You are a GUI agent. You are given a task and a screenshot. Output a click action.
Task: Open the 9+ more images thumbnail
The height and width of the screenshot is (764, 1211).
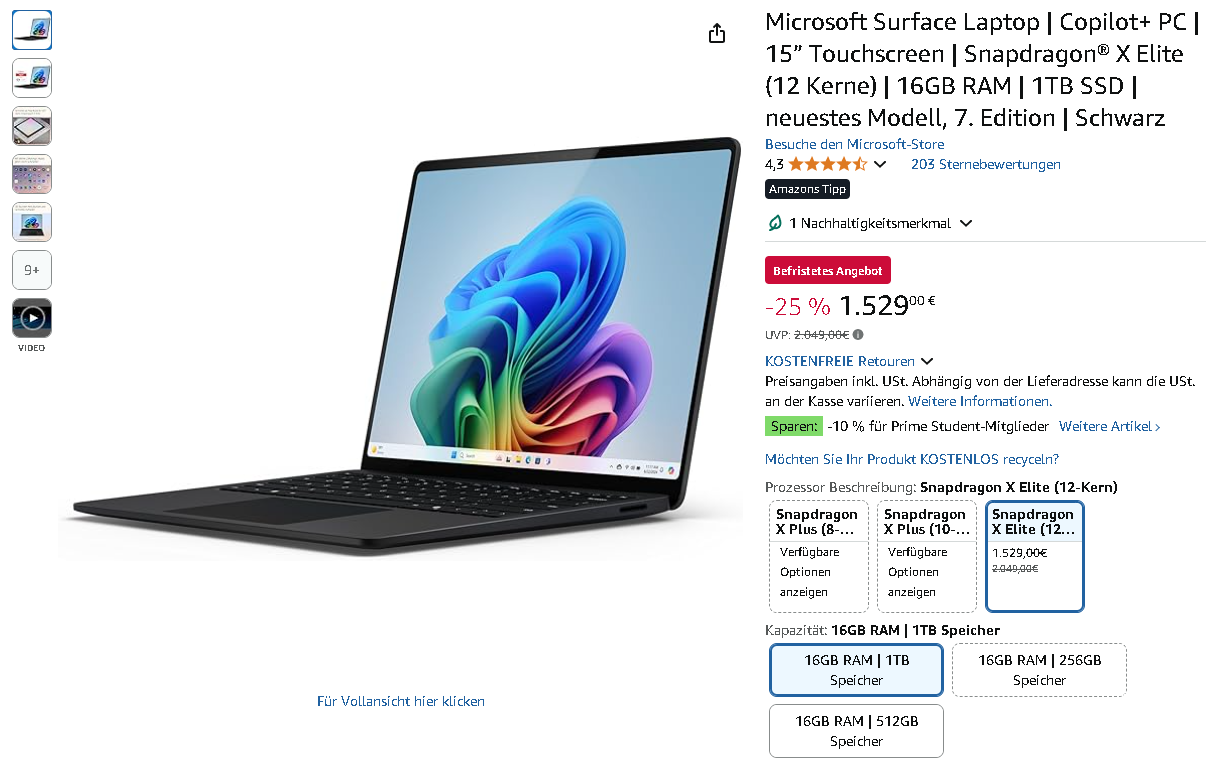tap(32, 270)
